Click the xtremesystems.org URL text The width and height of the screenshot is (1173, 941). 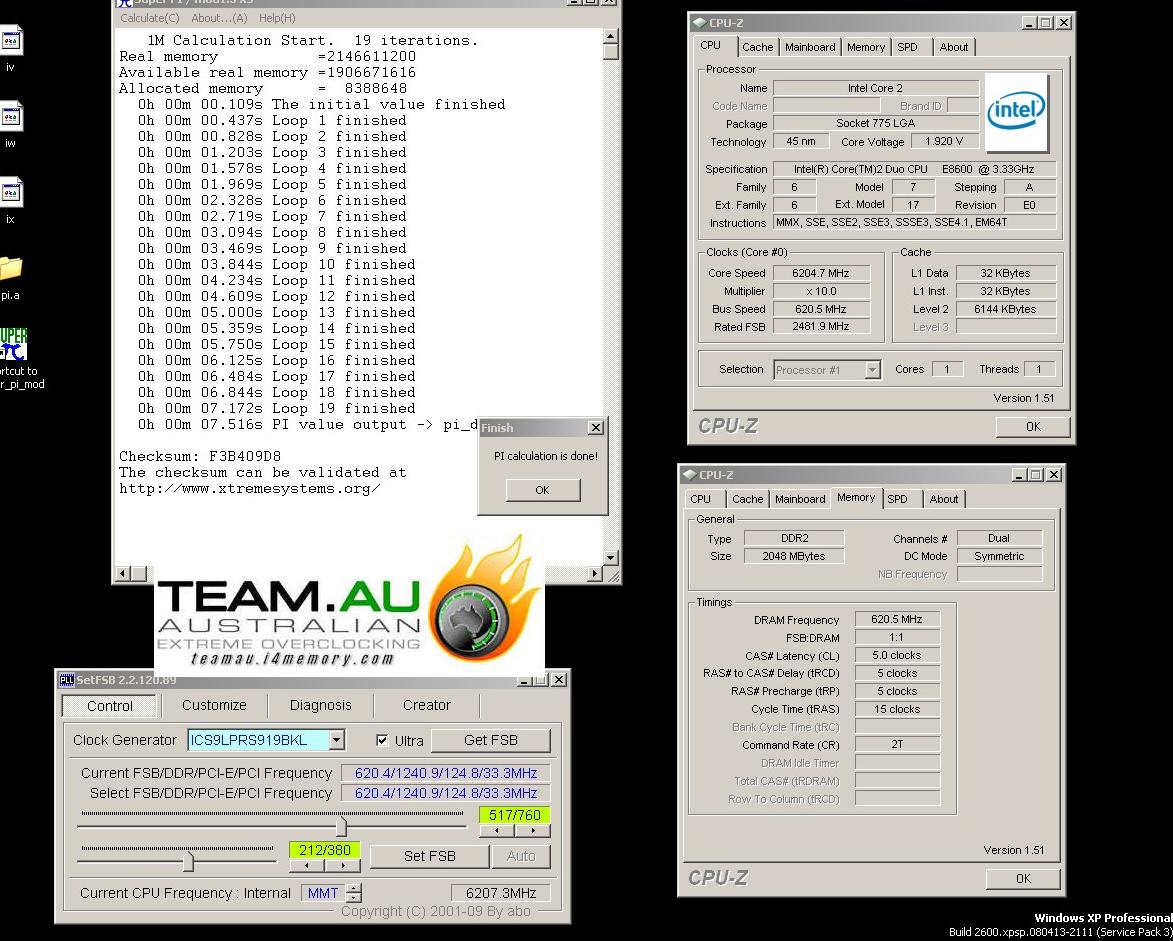pyautogui.click(x=250, y=488)
